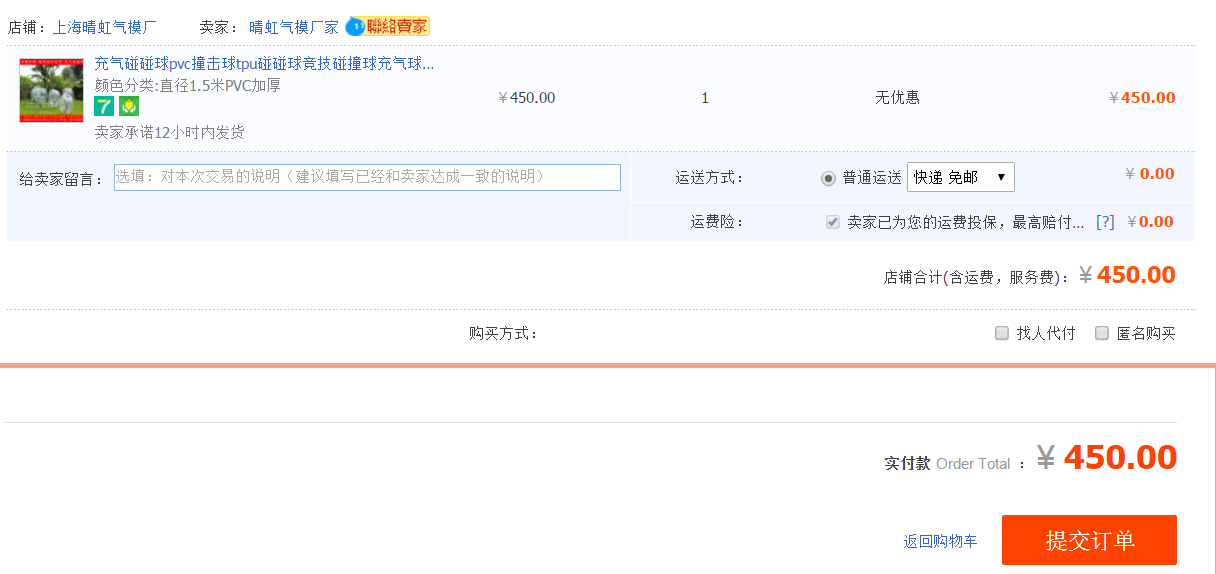Screen dimensions: 1216x574
Task: Click the consumer protection badge icon
Action: coord(128,106)
